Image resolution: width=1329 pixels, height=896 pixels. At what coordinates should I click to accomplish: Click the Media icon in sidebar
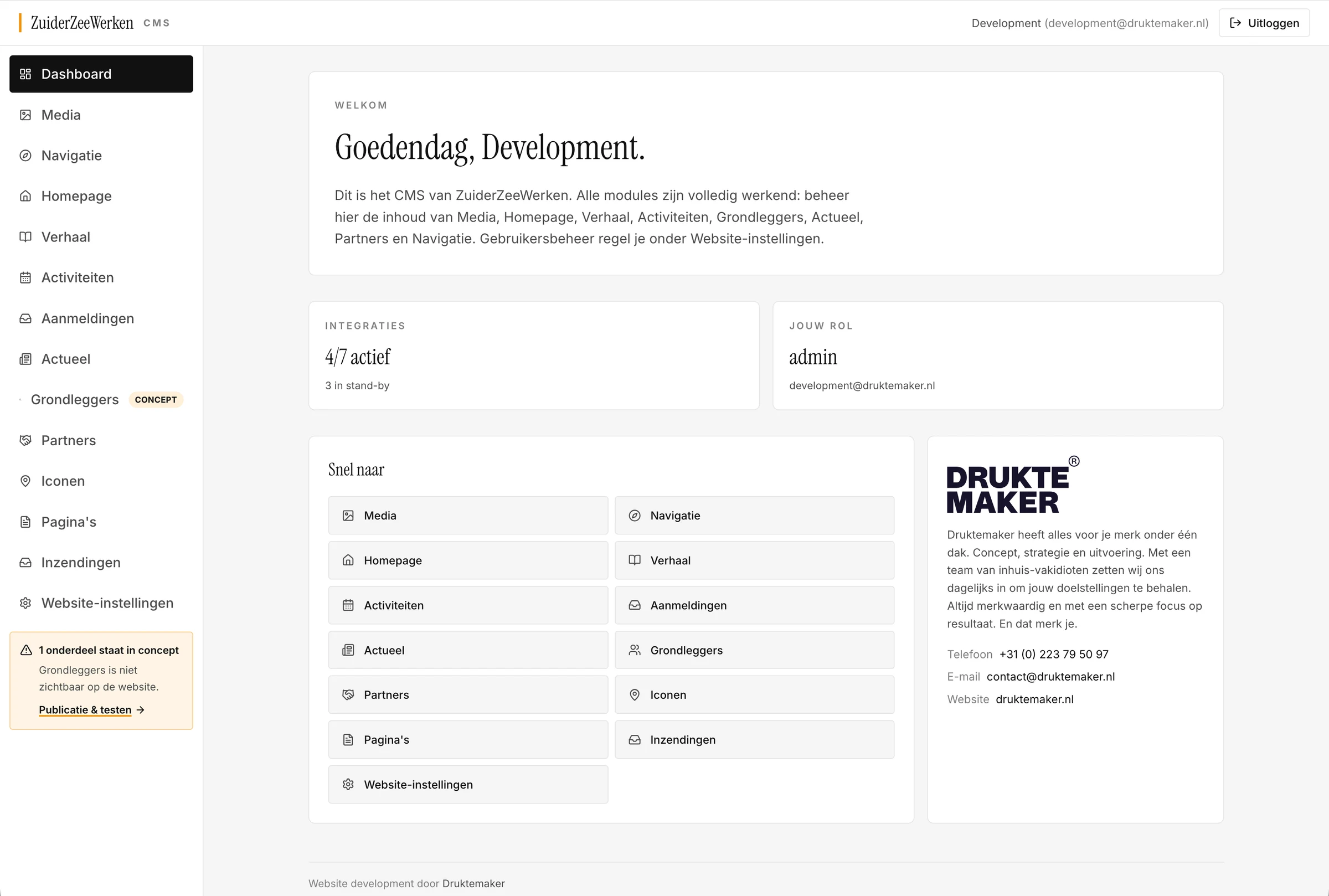25,115
